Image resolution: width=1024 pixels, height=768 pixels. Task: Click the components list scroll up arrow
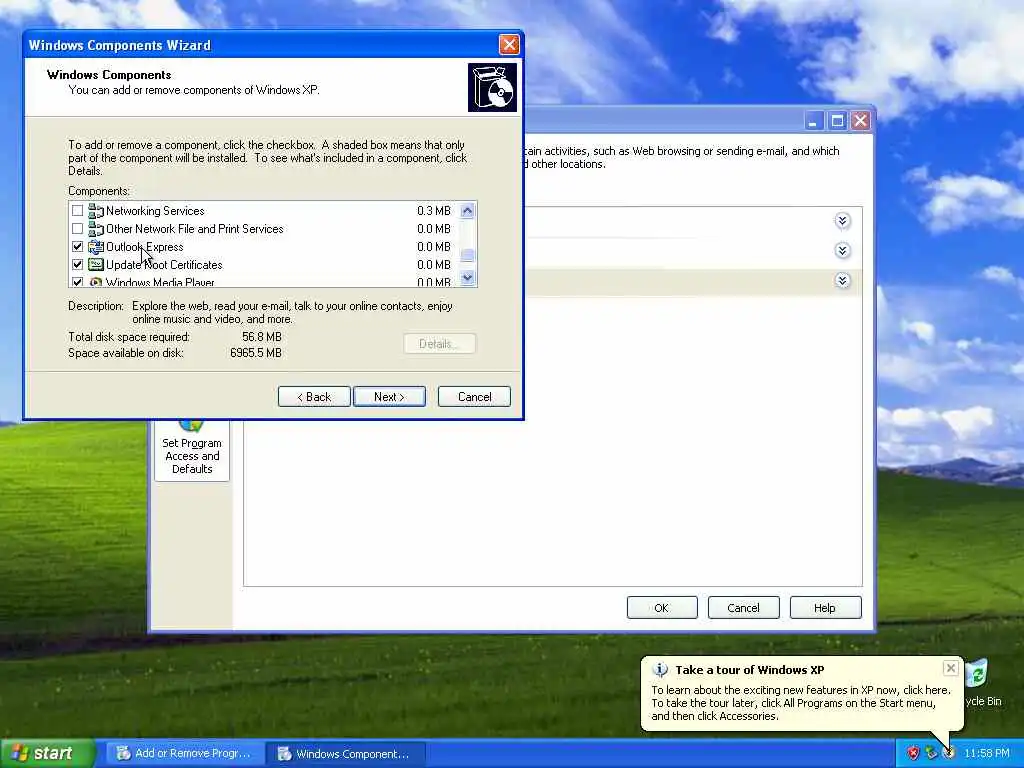click(467, 210)
